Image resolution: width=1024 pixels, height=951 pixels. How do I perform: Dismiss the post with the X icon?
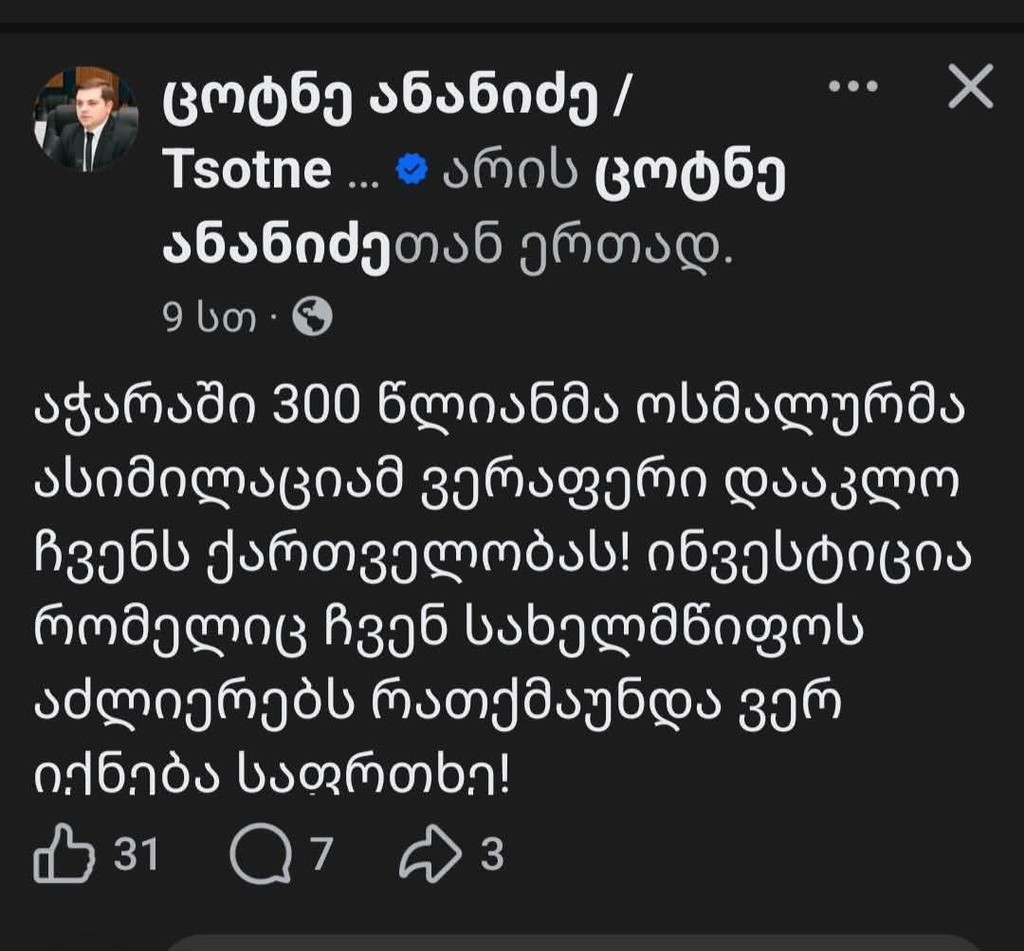point(969,87)
